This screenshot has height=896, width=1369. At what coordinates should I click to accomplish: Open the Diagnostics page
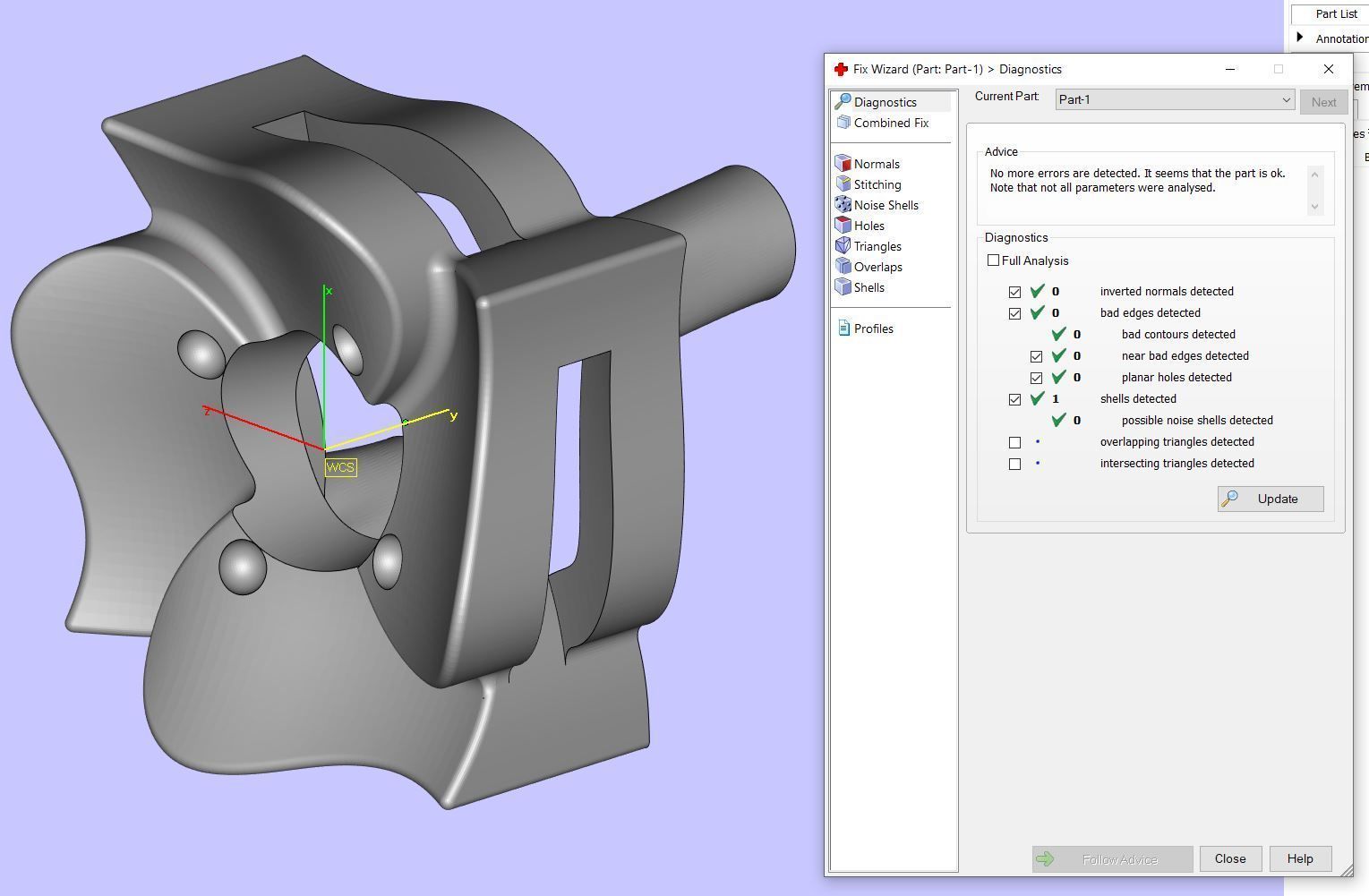pos(885,102)
